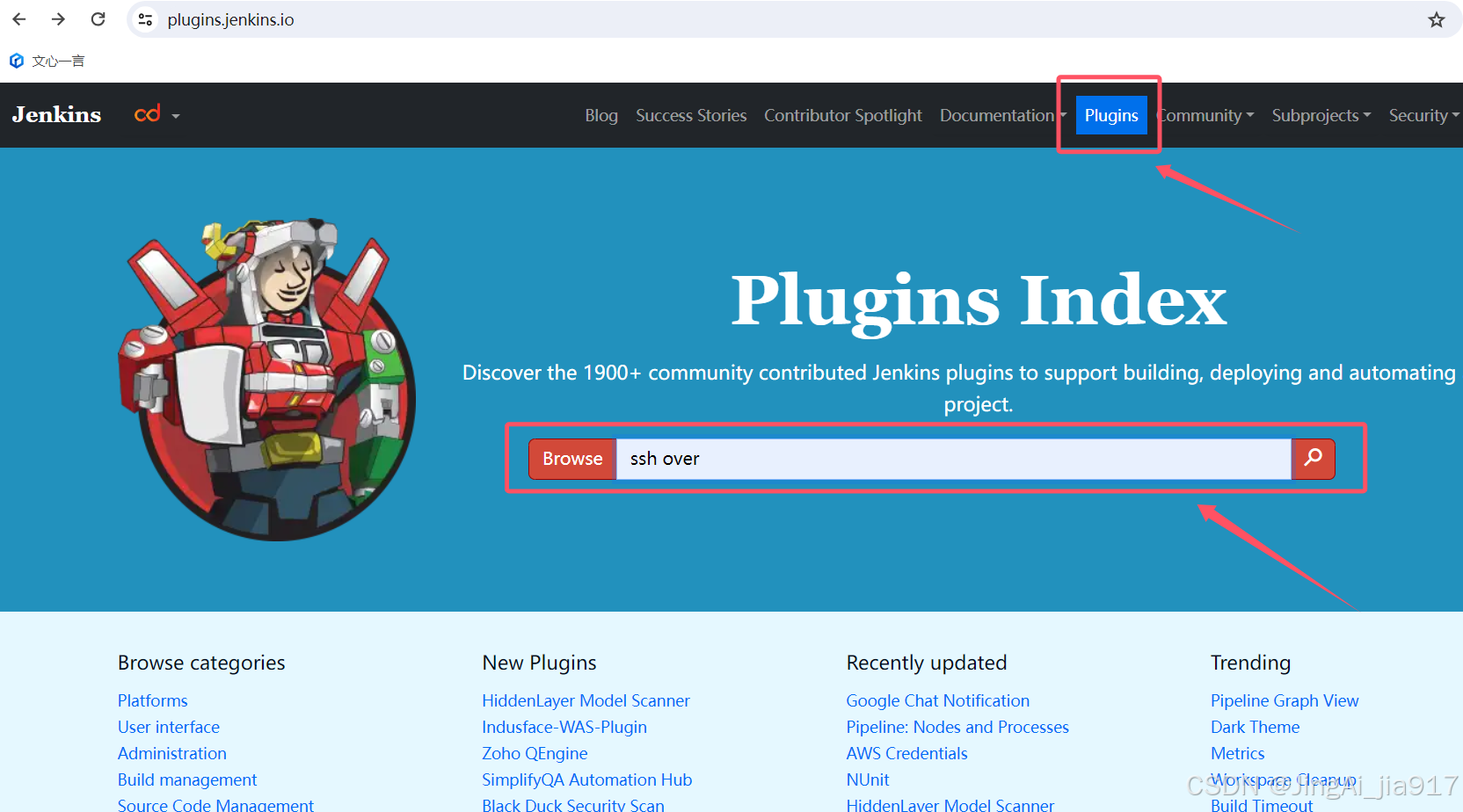This screenshot has width=1463, height=812.
Task: Open Contributor Spotlight page
Action: point(843,115)
